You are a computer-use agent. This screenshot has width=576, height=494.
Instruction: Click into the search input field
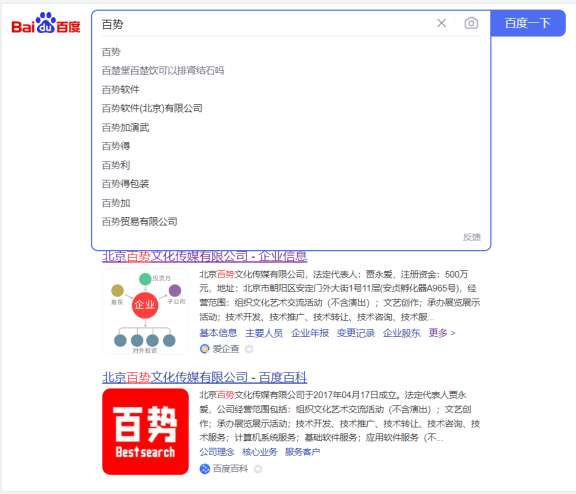coord(264,24)
